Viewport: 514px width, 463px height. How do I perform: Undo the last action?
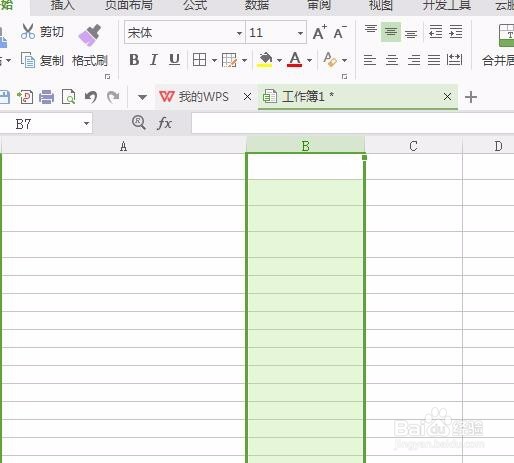point(90,97)
